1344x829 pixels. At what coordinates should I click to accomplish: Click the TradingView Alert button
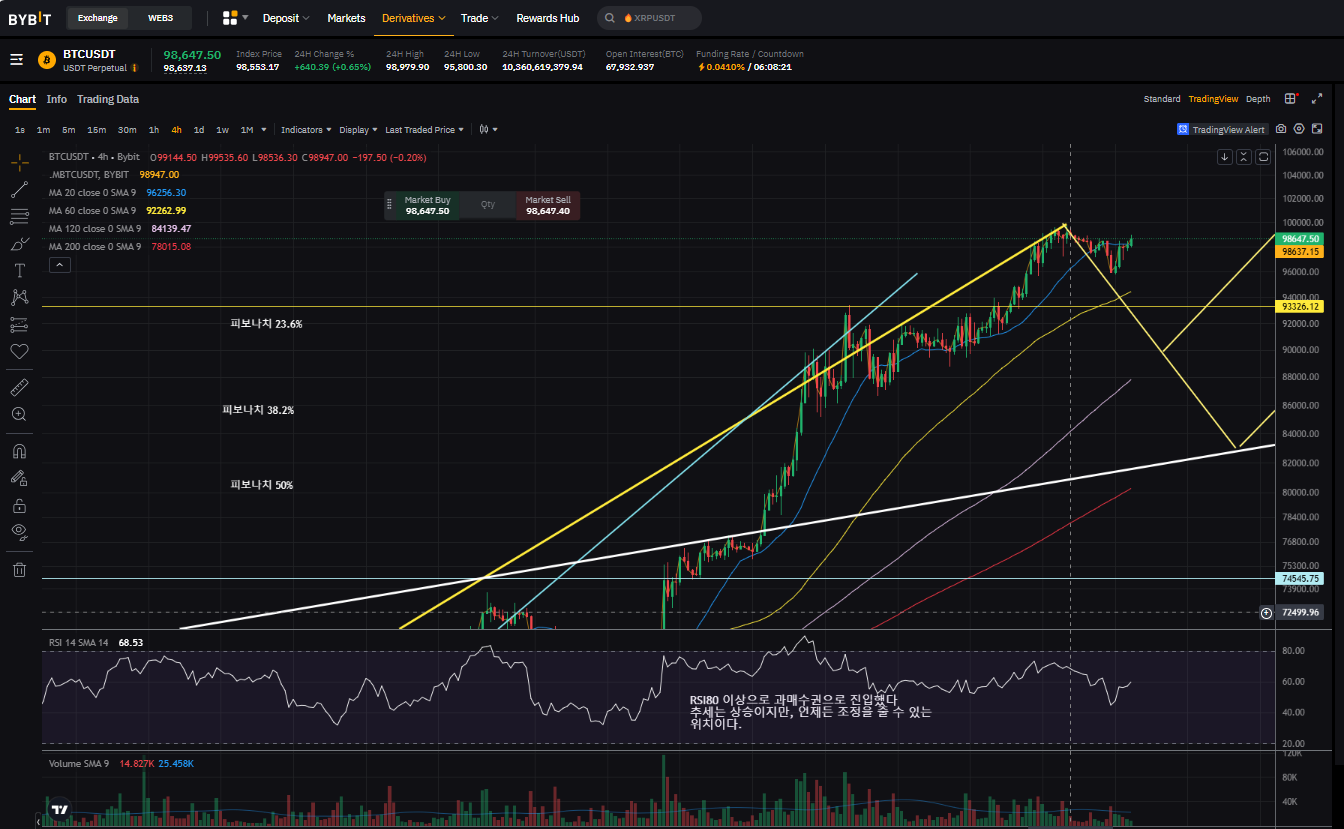click(x=1222, y=130)
